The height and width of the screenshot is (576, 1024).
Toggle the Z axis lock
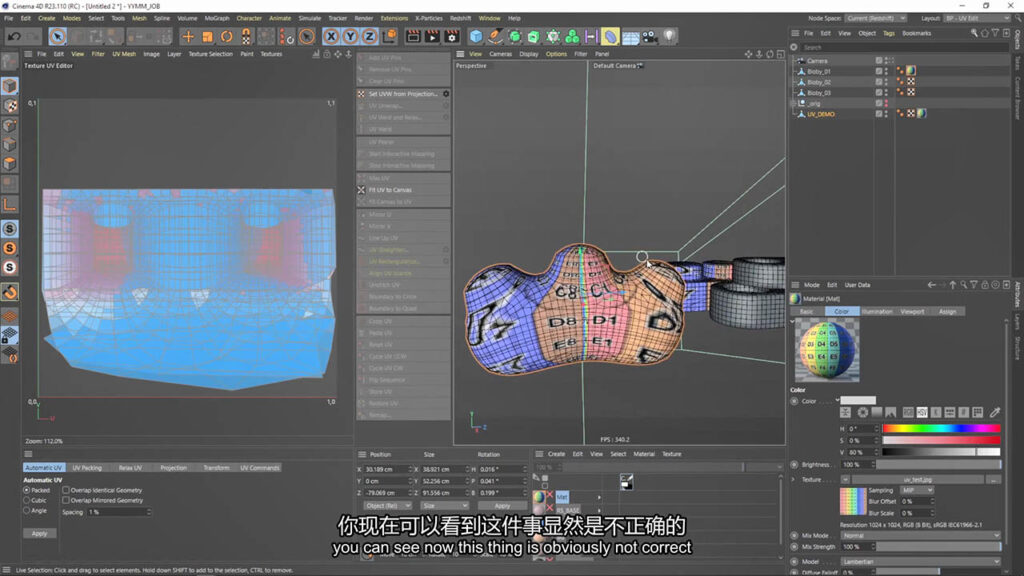369,37
